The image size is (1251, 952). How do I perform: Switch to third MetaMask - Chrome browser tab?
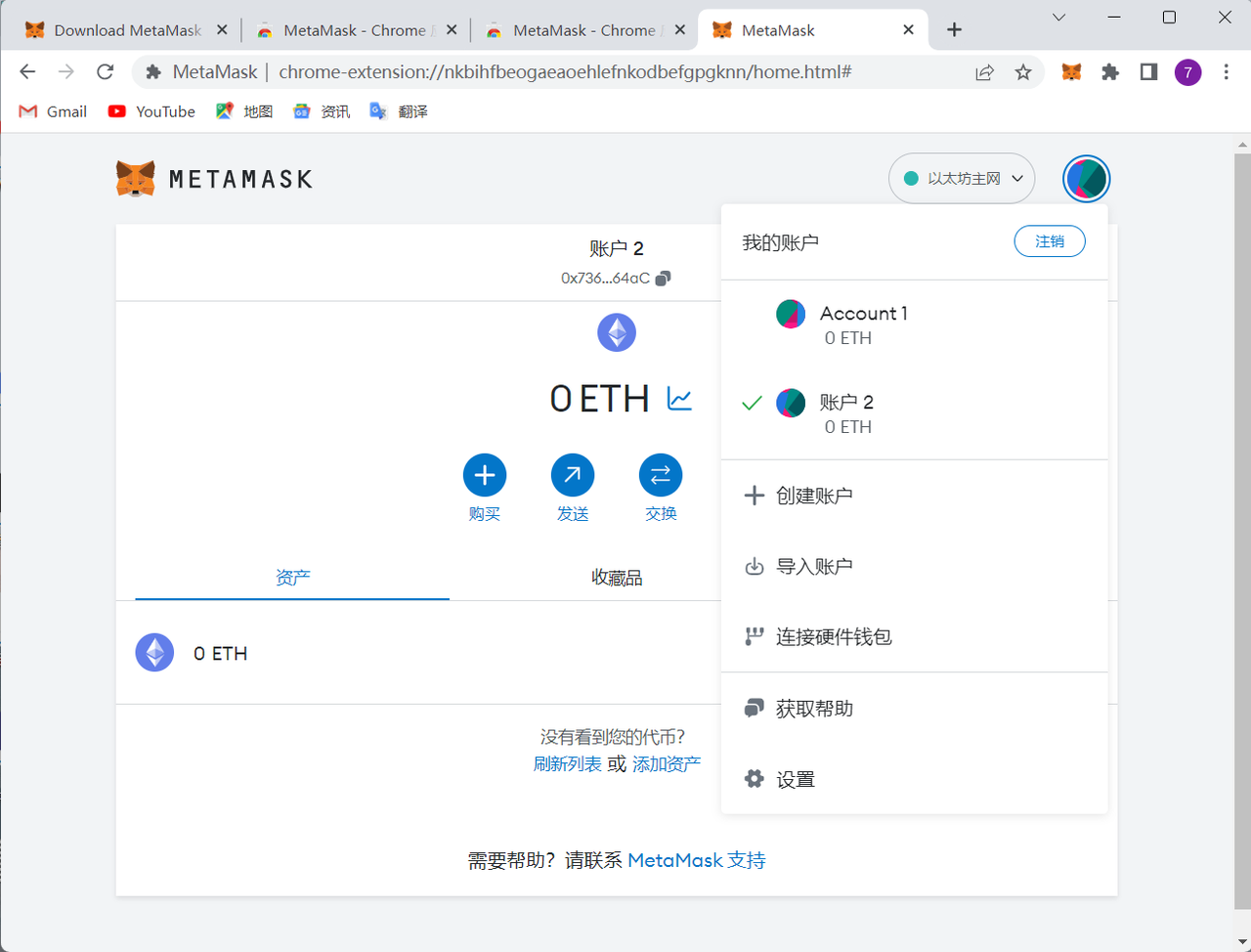(x=583, y=30)
